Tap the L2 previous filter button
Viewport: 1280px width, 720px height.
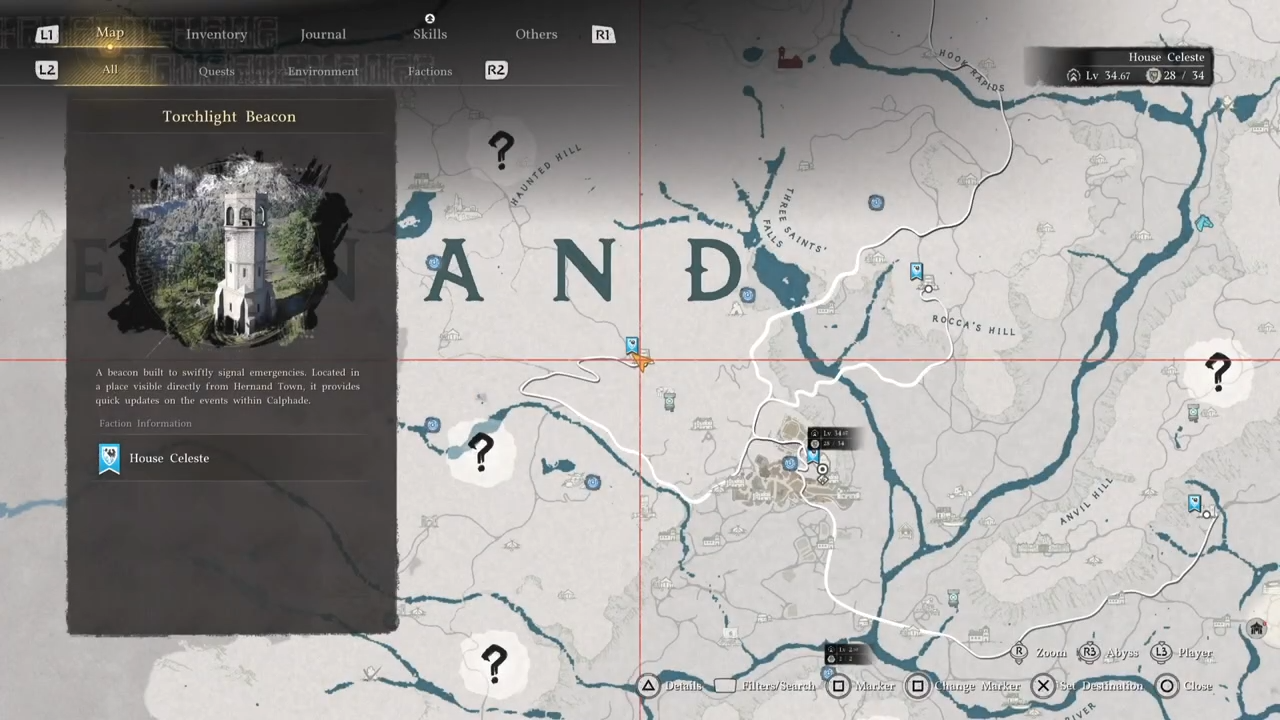pyautogui.click(x=46, y=70)
